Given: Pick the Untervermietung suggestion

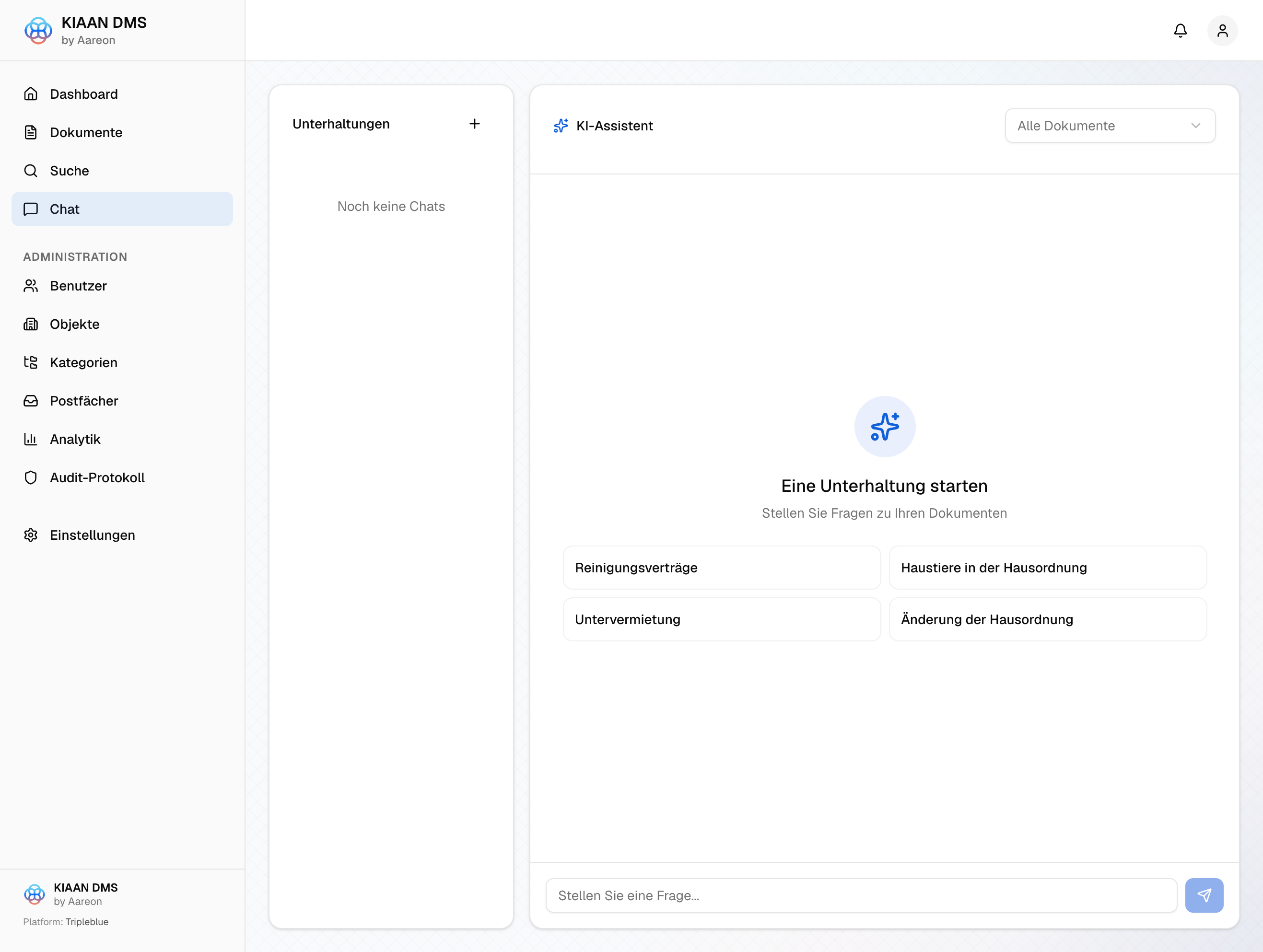Looking at the screenshot, I should pos(722,619).
